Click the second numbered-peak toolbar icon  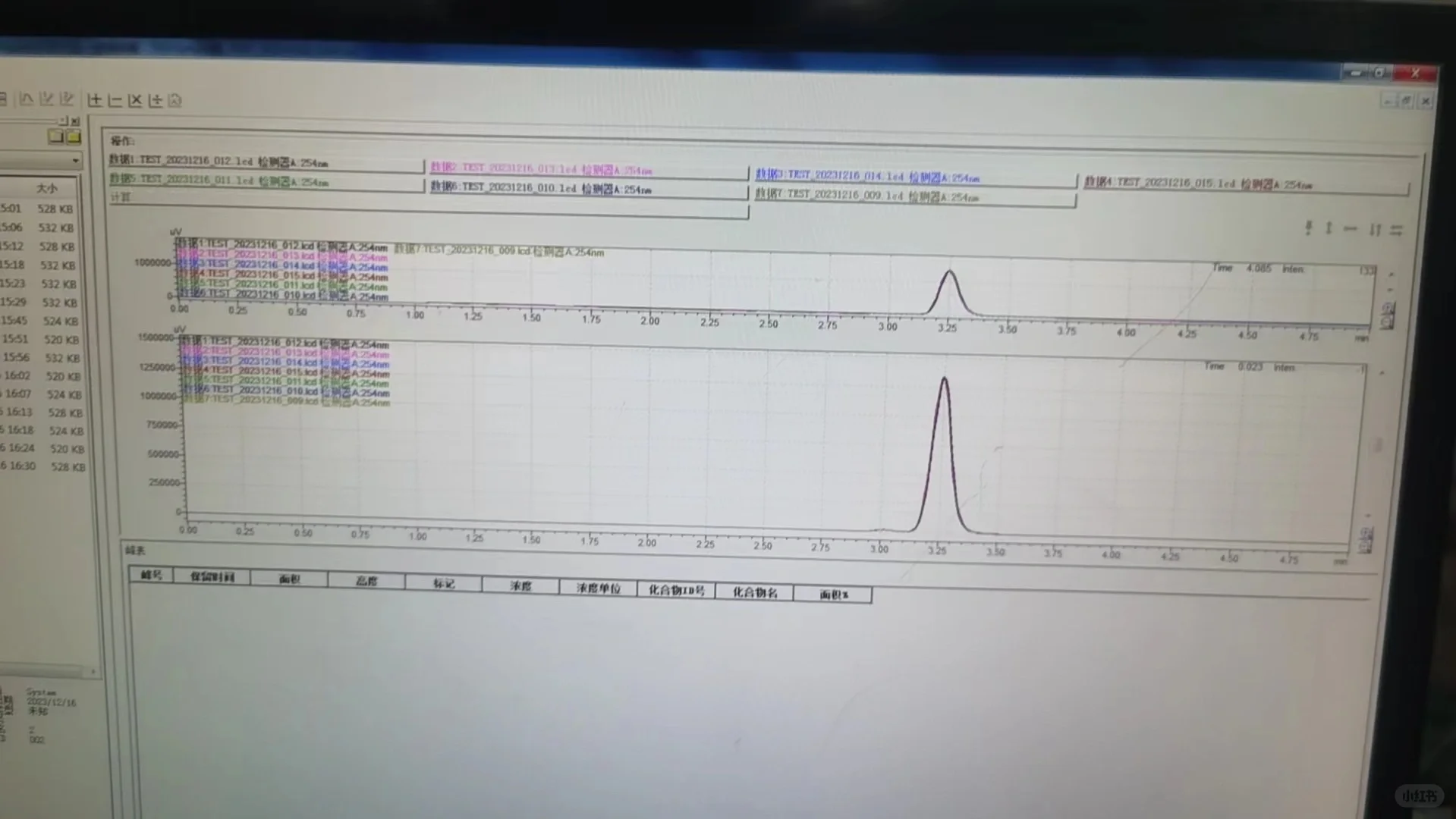pos(67,99)
